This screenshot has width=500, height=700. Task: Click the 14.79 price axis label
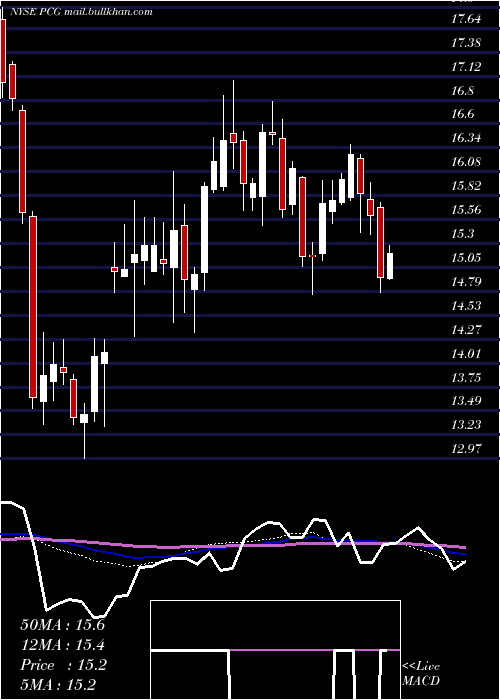pos(466,282)
